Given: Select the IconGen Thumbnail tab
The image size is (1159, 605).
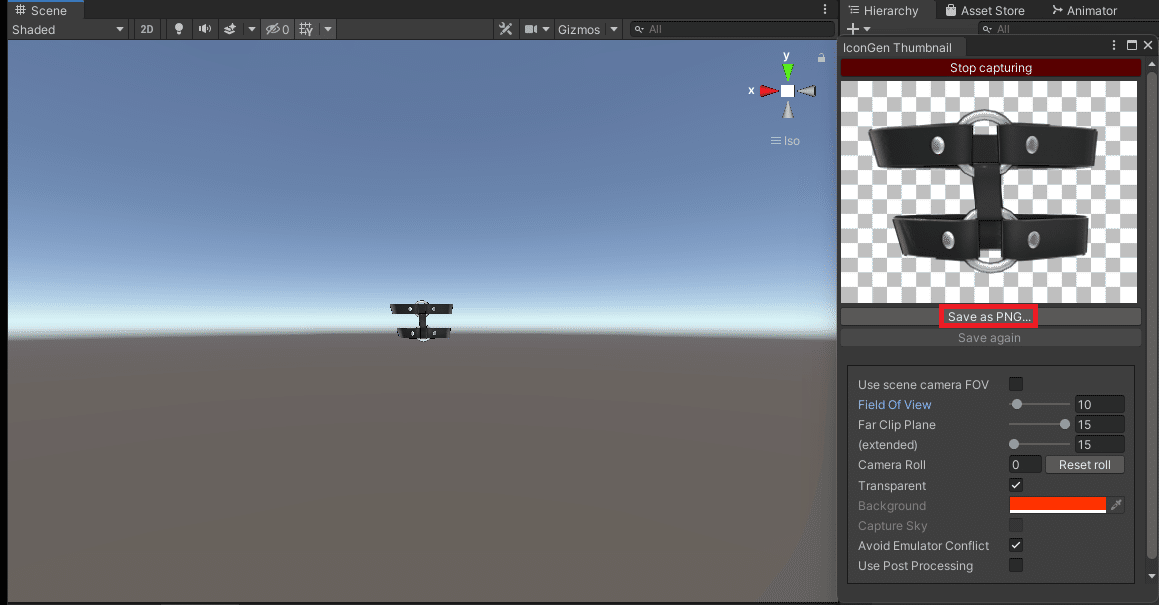Looking at the screenshot, I should pyautogui.click(x=897, y=47).
